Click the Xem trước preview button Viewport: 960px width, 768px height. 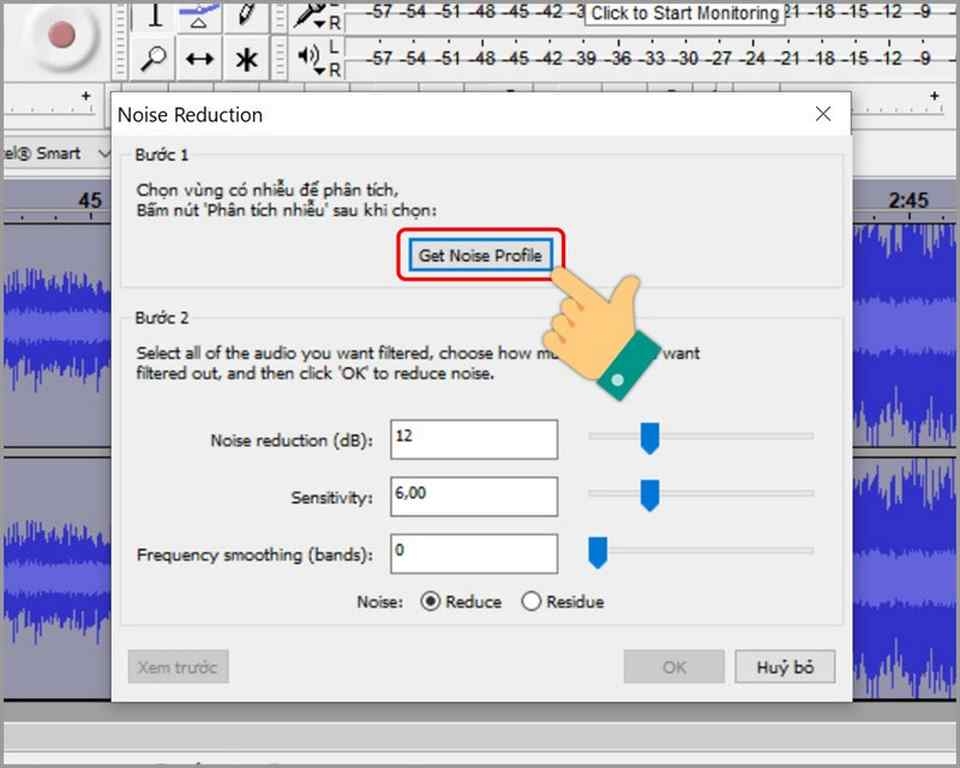click(178, 666)
